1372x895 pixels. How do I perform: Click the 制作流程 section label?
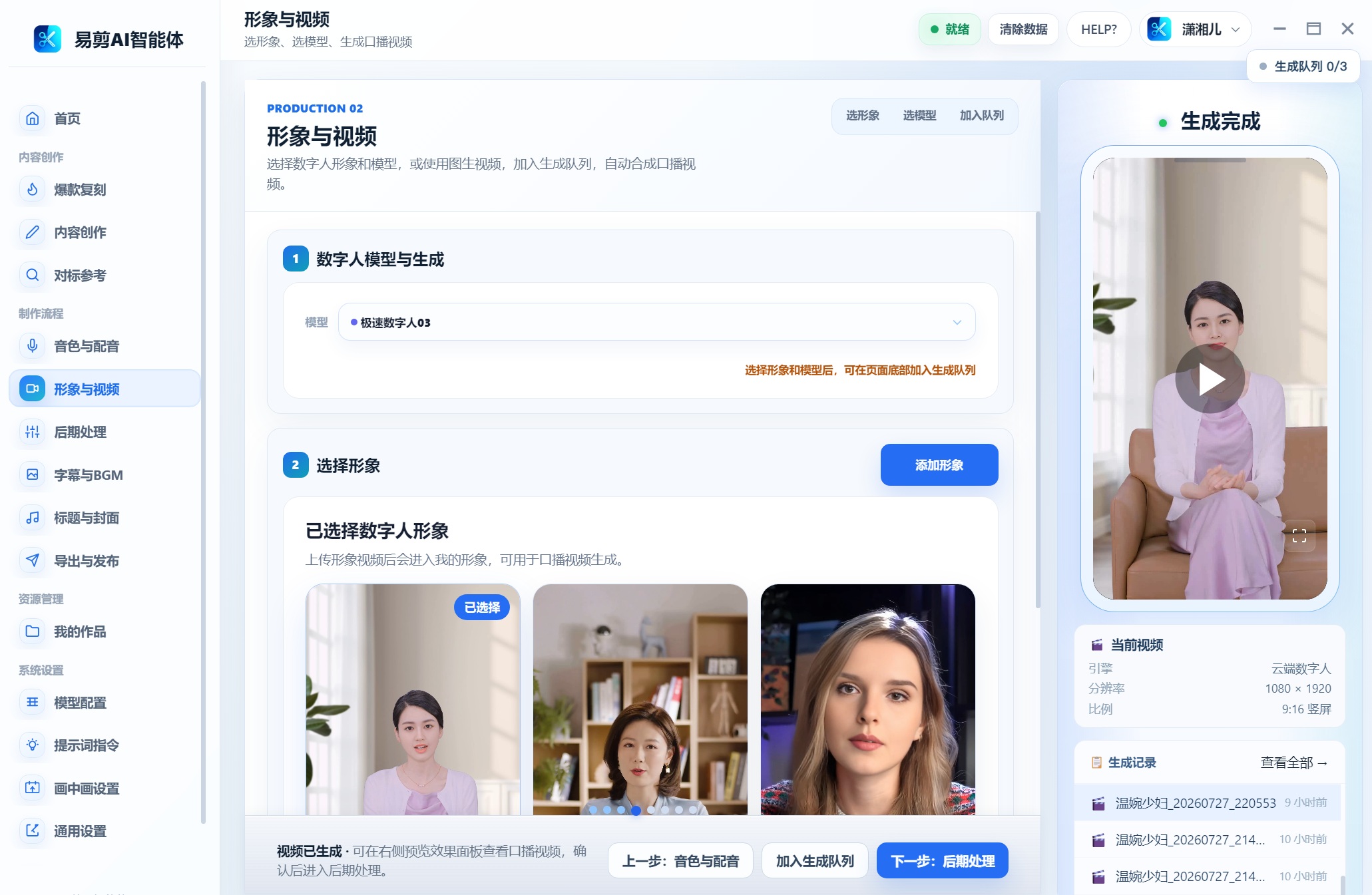tap(41, 313)
